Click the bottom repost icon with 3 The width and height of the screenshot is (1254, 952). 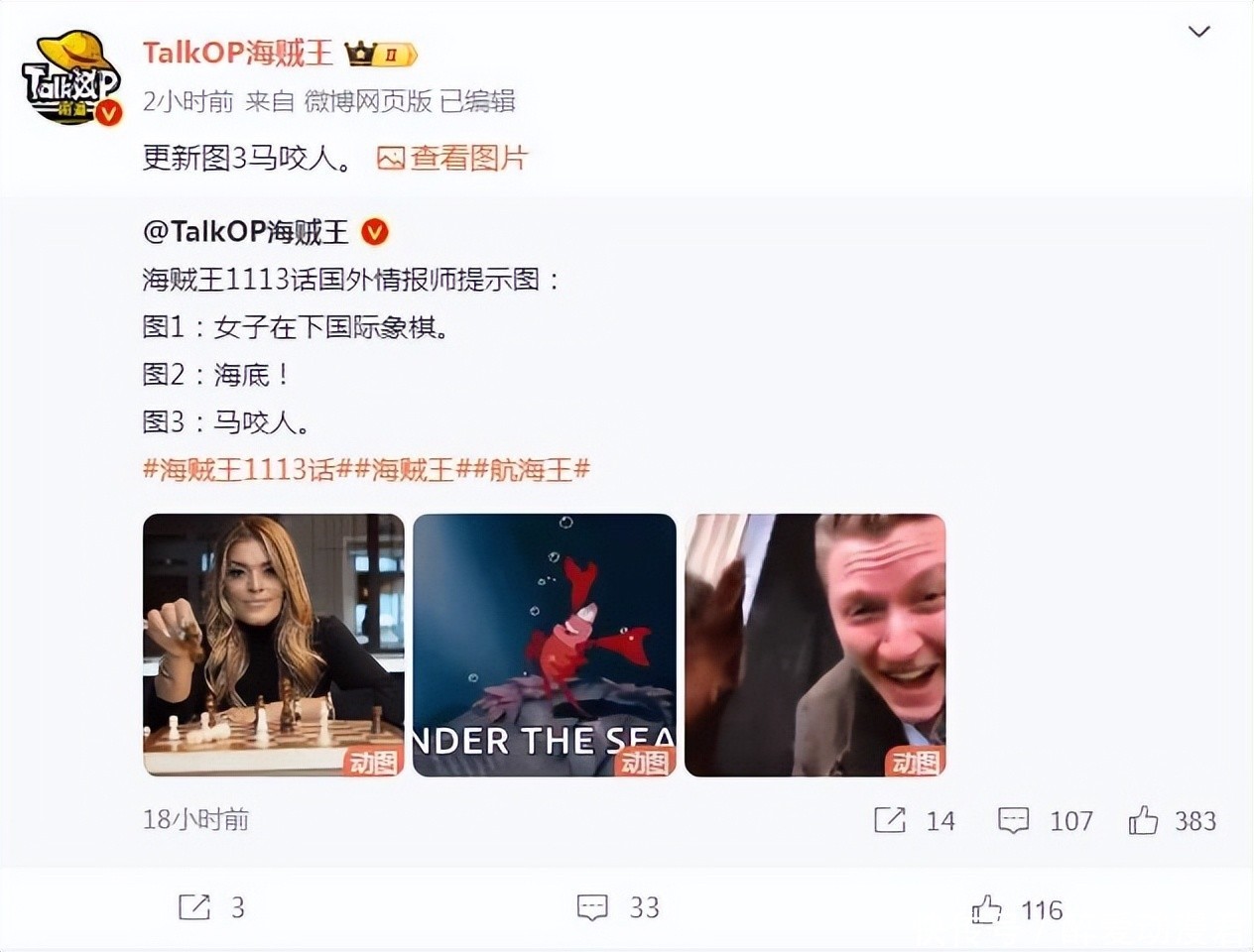click(x=193, y=906)
